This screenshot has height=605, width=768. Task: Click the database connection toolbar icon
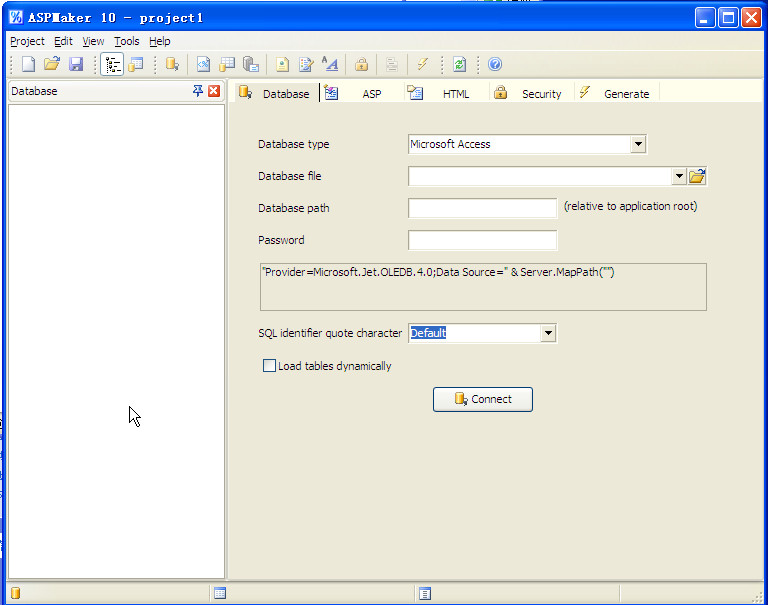point(172,64)
